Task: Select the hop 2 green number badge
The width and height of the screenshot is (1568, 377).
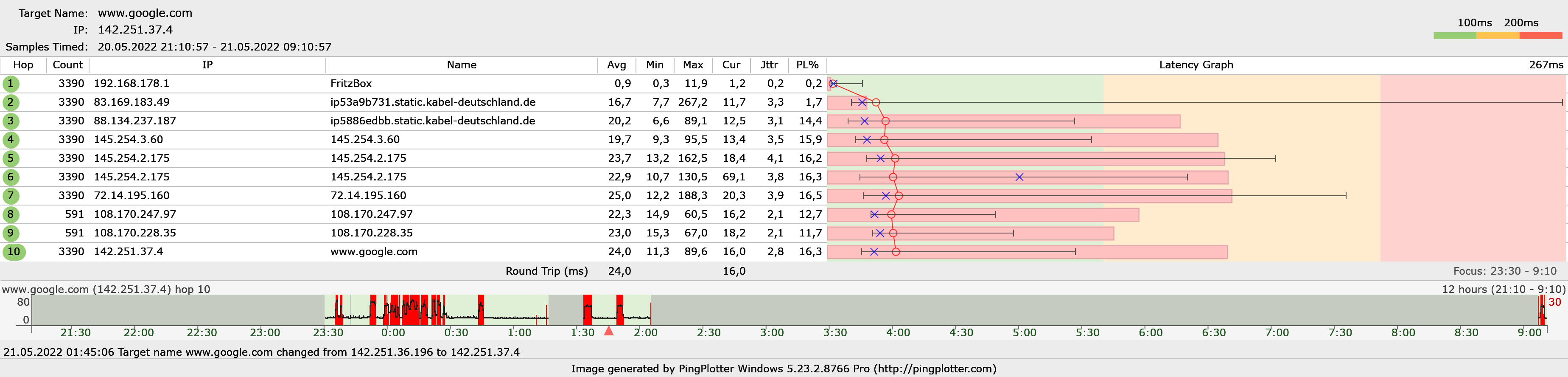Action: pyautogui.click(x=10, y=102)
